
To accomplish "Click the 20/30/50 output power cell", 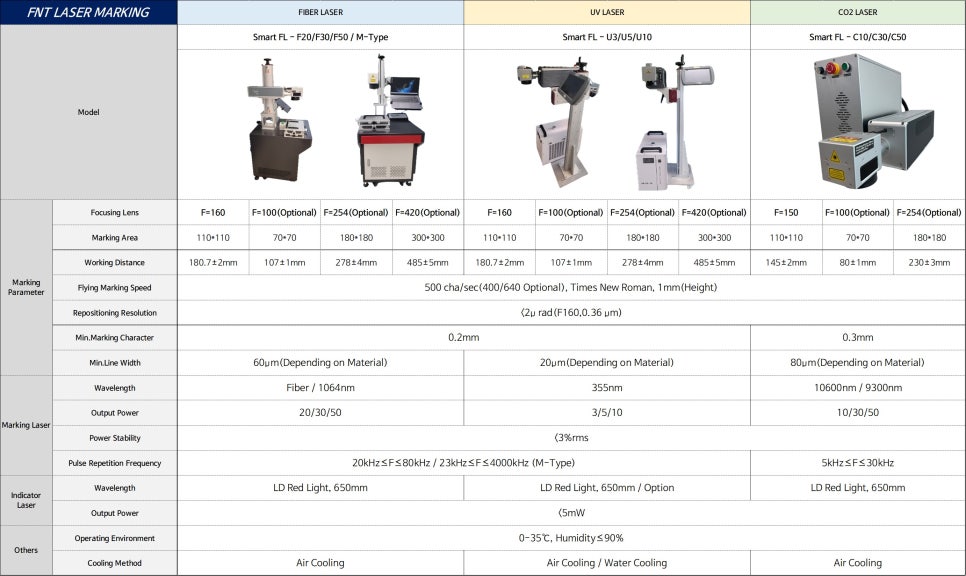I will [x=320, y=413].
